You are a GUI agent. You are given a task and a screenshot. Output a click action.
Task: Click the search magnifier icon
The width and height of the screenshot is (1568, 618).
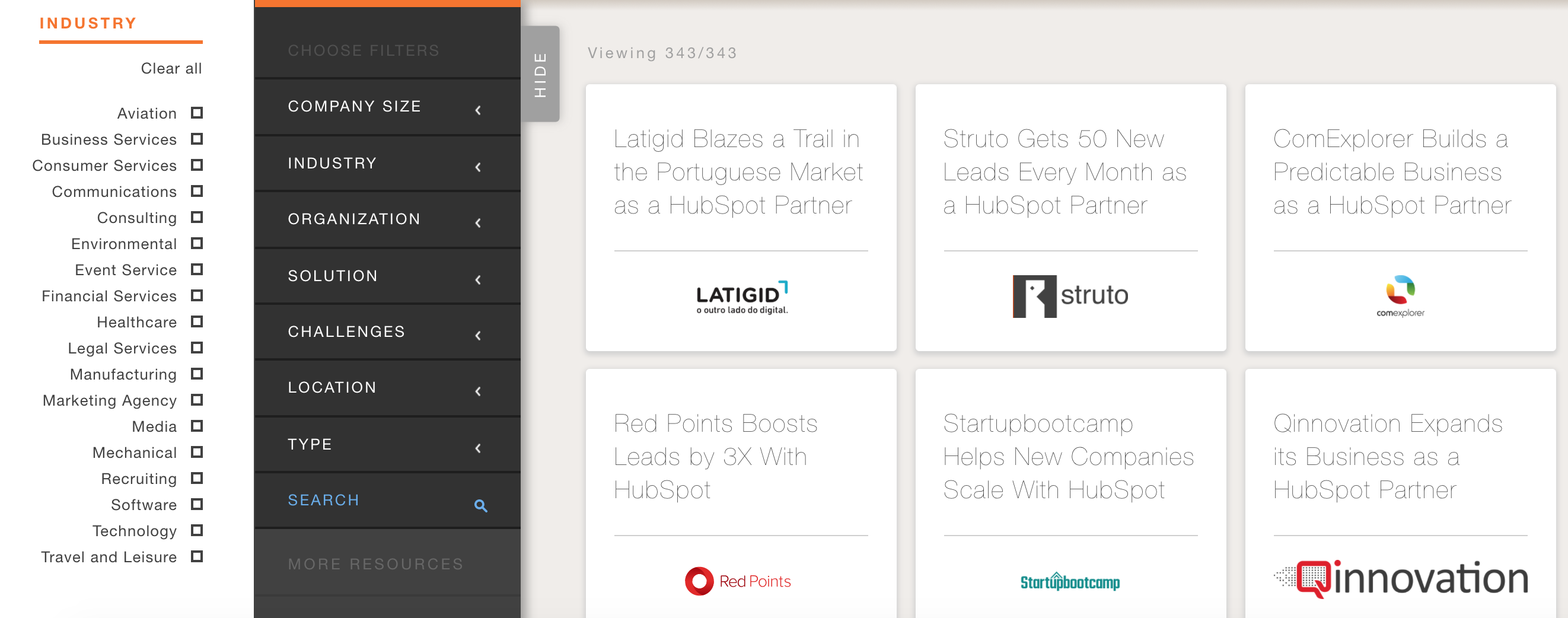(x=480, y=505)
